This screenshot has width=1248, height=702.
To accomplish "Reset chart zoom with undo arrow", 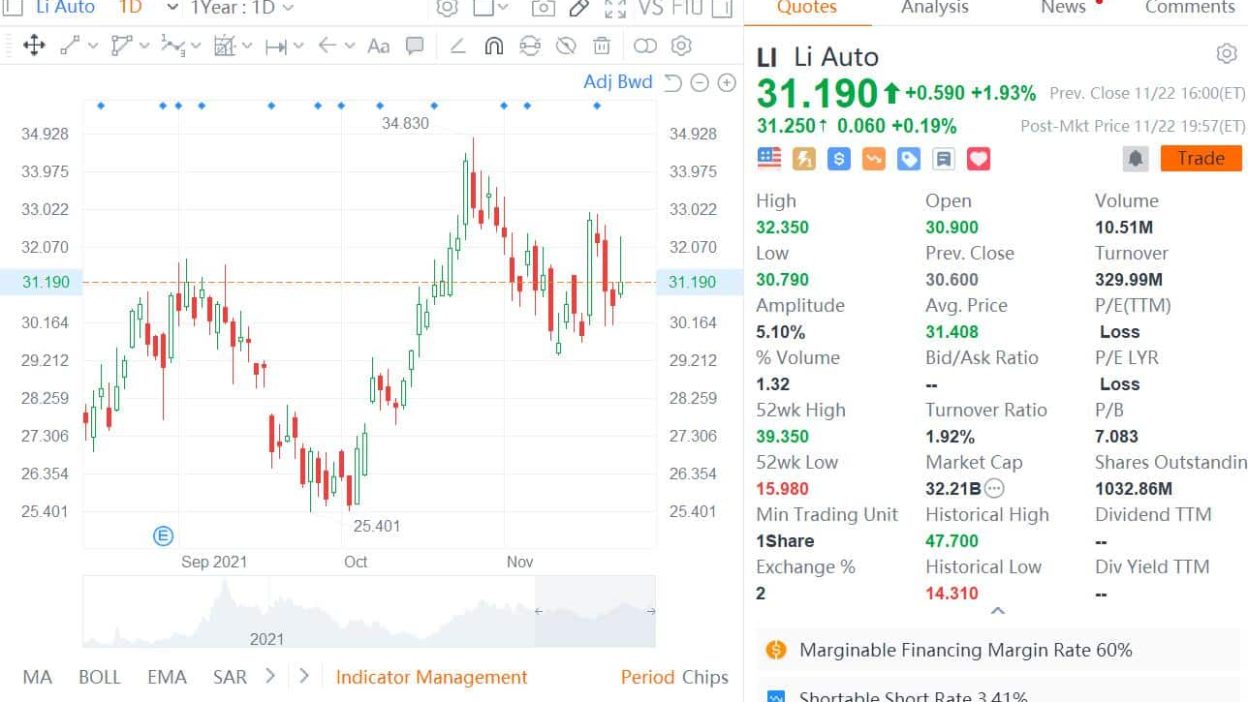I will click(x=673, y=82).
